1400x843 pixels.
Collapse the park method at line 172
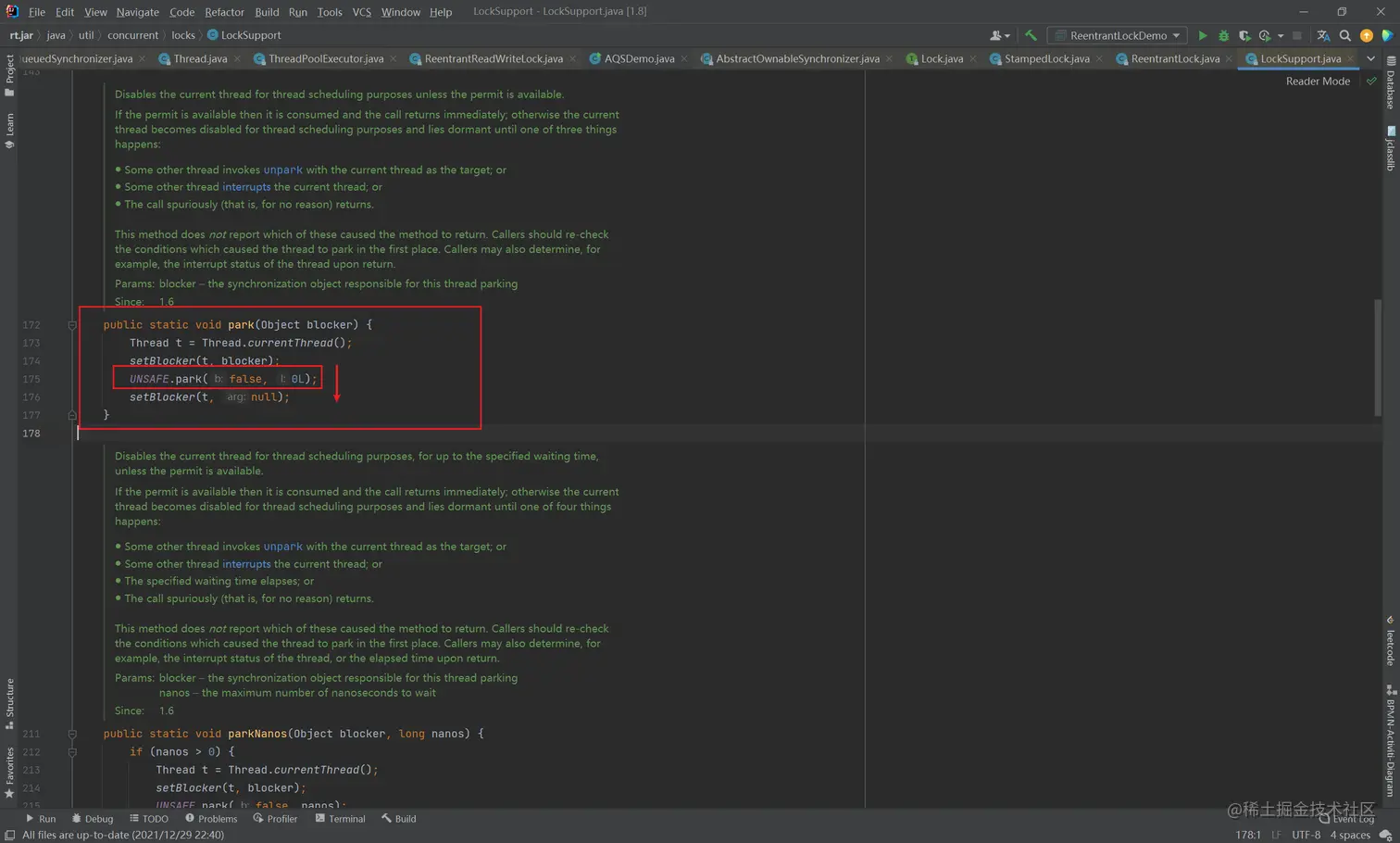(x=72, y=325)
